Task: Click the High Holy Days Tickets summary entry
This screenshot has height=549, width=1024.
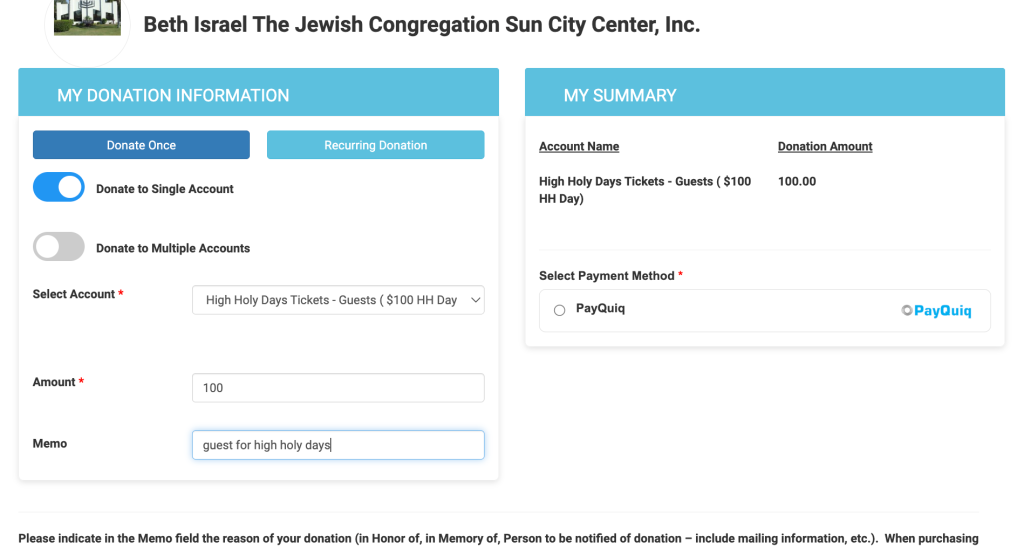Action: point(645,190)
